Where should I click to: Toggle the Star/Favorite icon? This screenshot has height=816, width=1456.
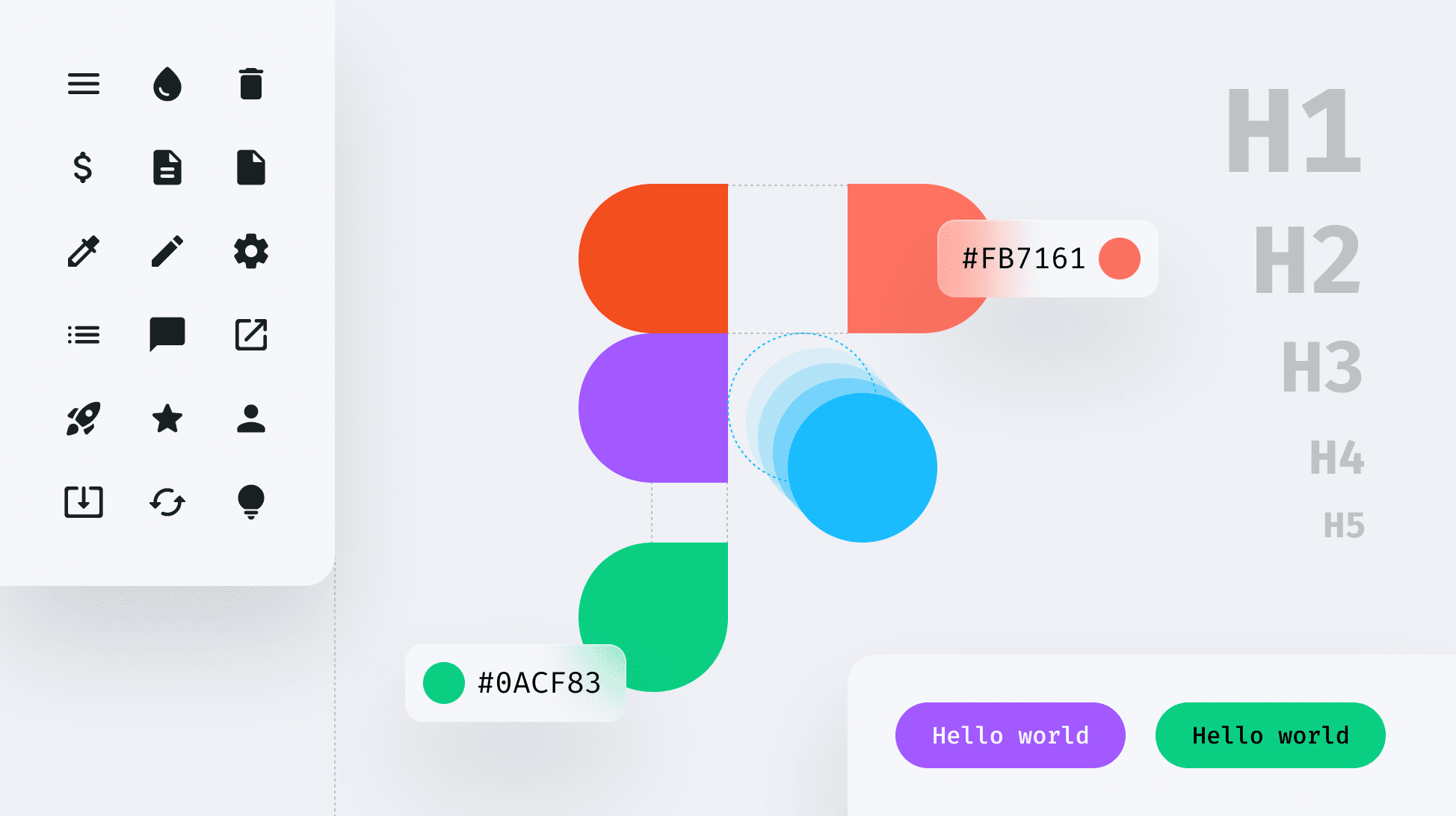pyautogui.click(x=165, y=418)
